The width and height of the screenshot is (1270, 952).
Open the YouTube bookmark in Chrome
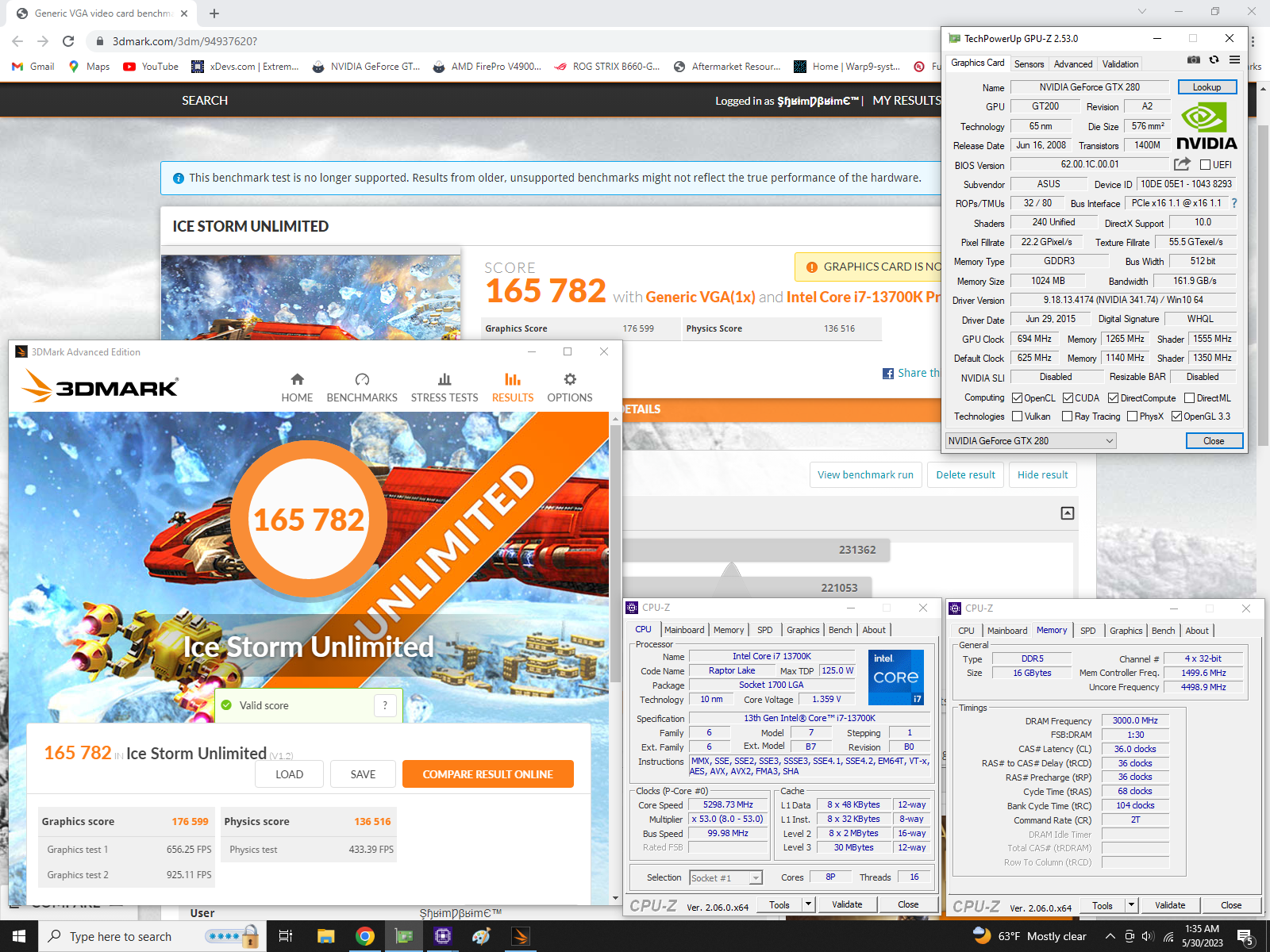click(151, 67)
